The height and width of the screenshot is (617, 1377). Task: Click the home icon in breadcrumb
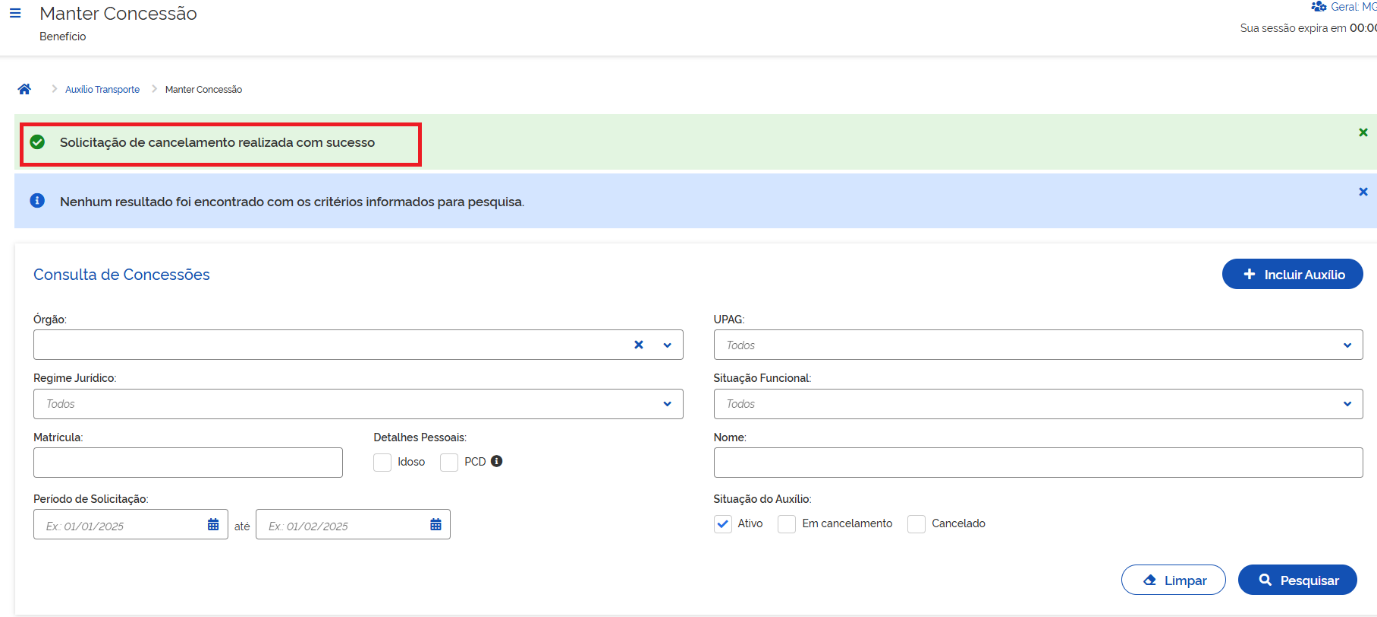tap(25, 89)
